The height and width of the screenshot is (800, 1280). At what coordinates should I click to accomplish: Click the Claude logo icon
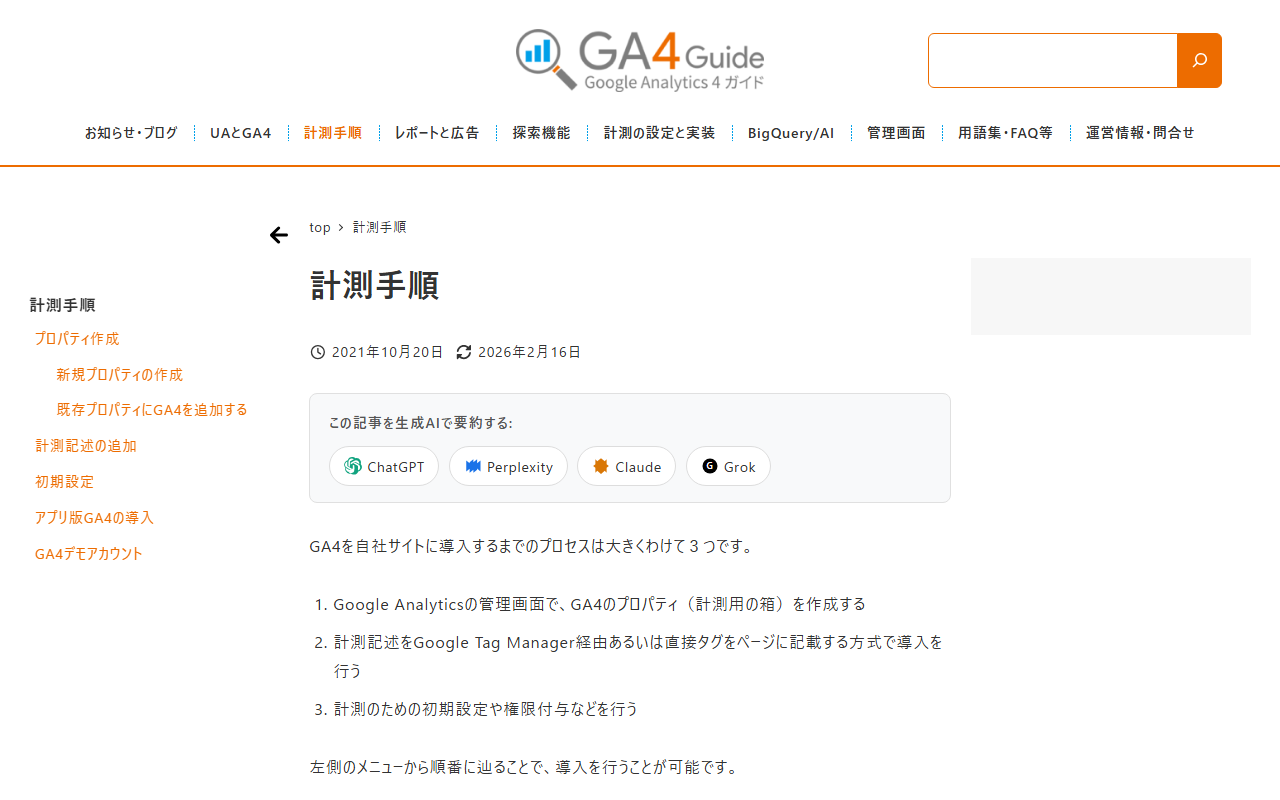coord(601,466)
